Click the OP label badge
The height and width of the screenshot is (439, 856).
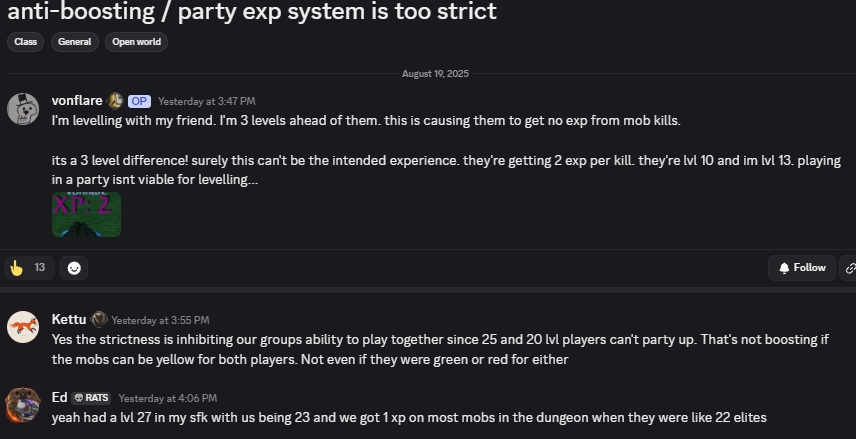pos(139,101)
